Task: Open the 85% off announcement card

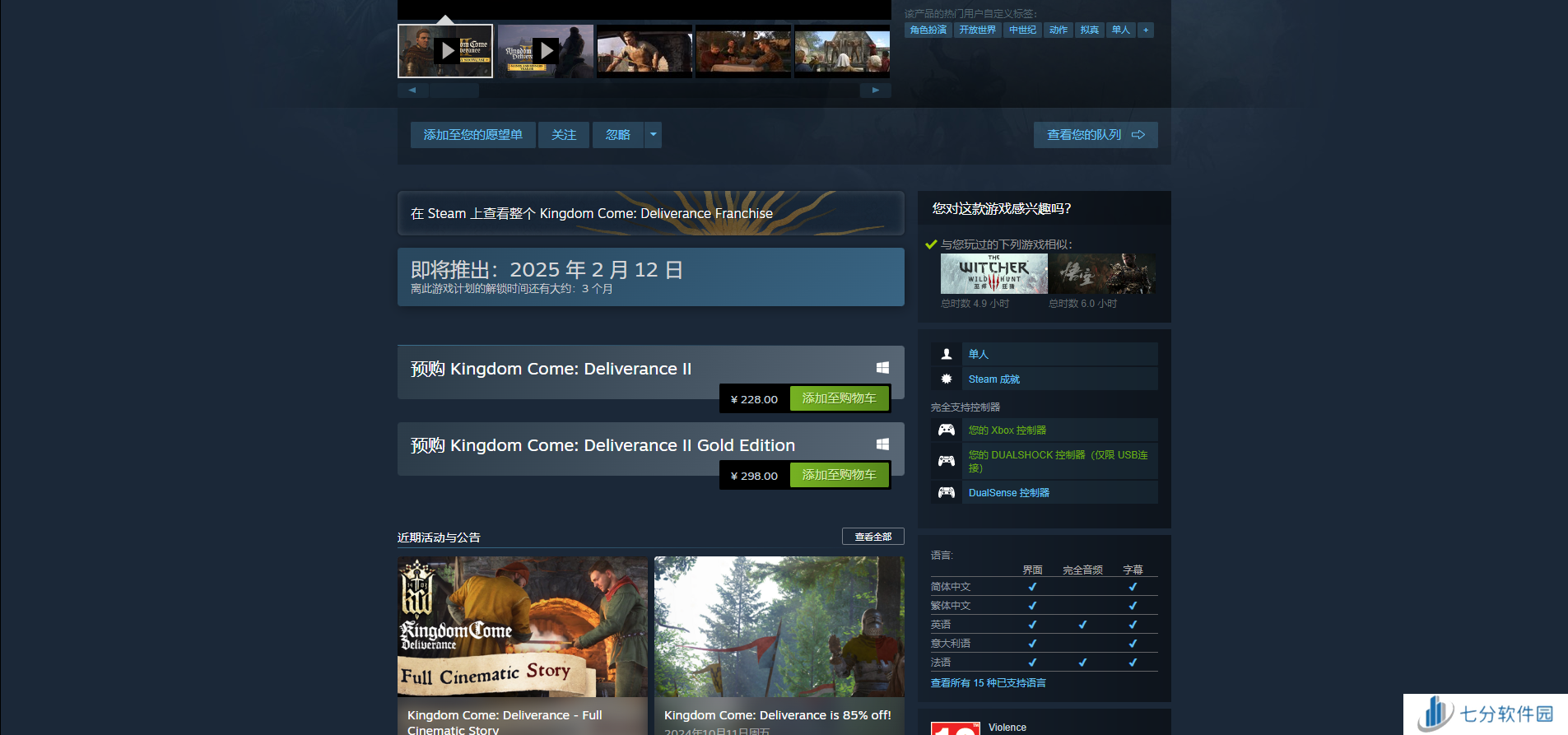Action: tap(779, 645)
